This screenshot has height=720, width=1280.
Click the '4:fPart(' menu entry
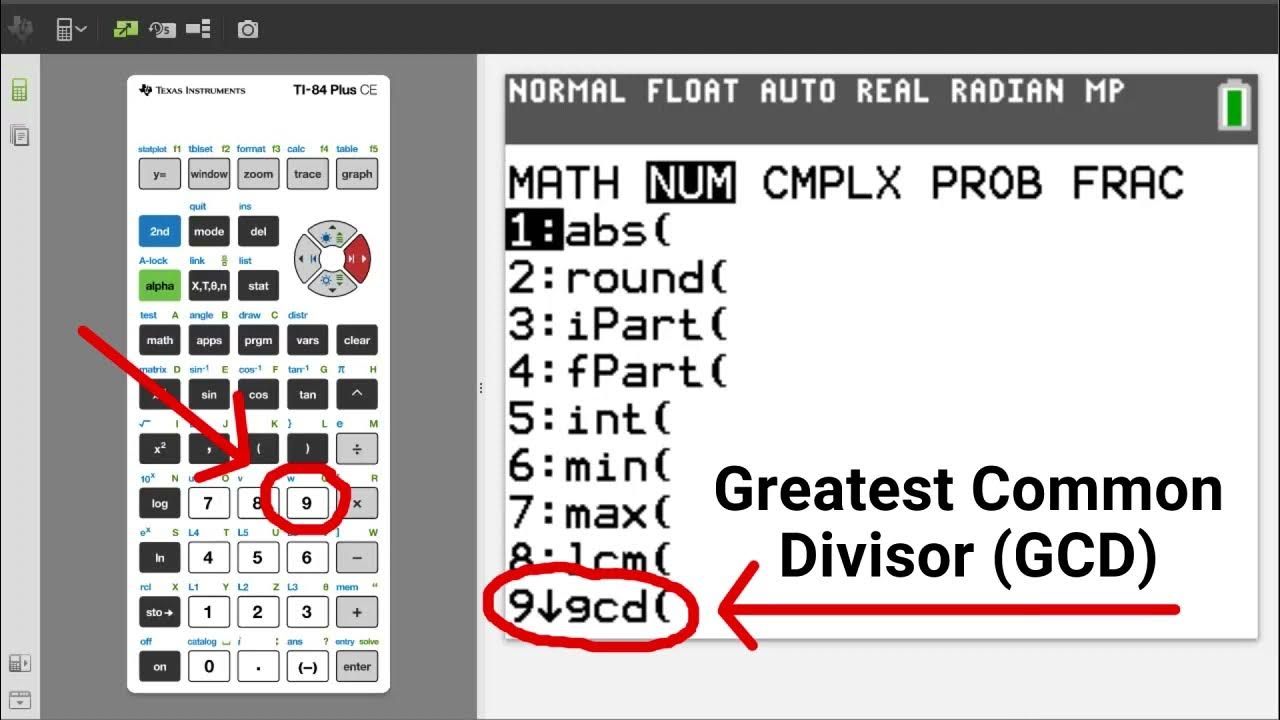coord(619,372)
